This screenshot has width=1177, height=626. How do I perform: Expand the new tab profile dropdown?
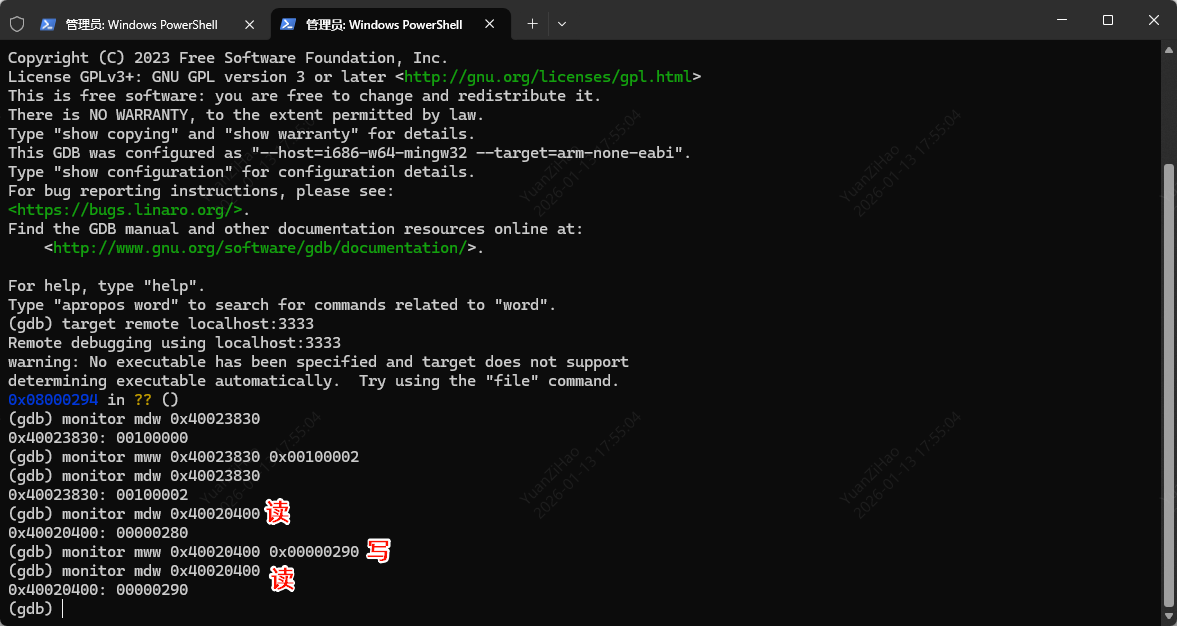pyautogui.click(x=562, y=23)
